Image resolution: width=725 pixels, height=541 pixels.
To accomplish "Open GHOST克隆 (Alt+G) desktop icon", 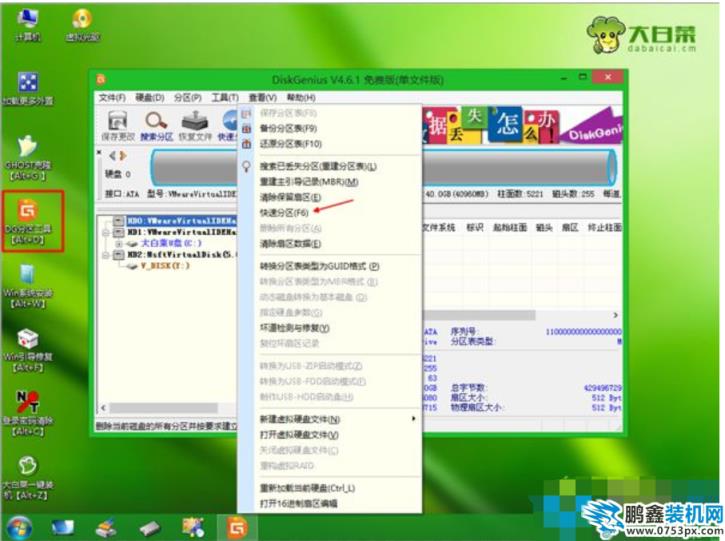I will (x=28, y=158).
